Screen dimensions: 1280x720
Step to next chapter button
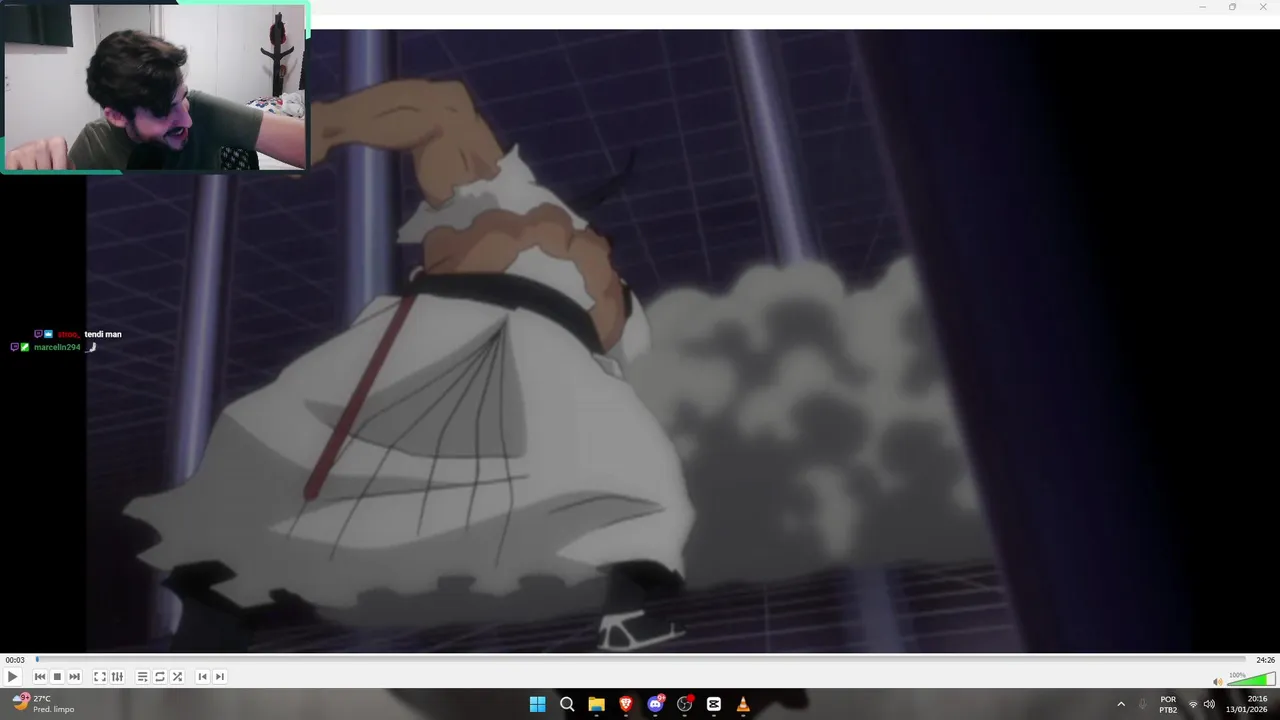[x=220, y=677]
